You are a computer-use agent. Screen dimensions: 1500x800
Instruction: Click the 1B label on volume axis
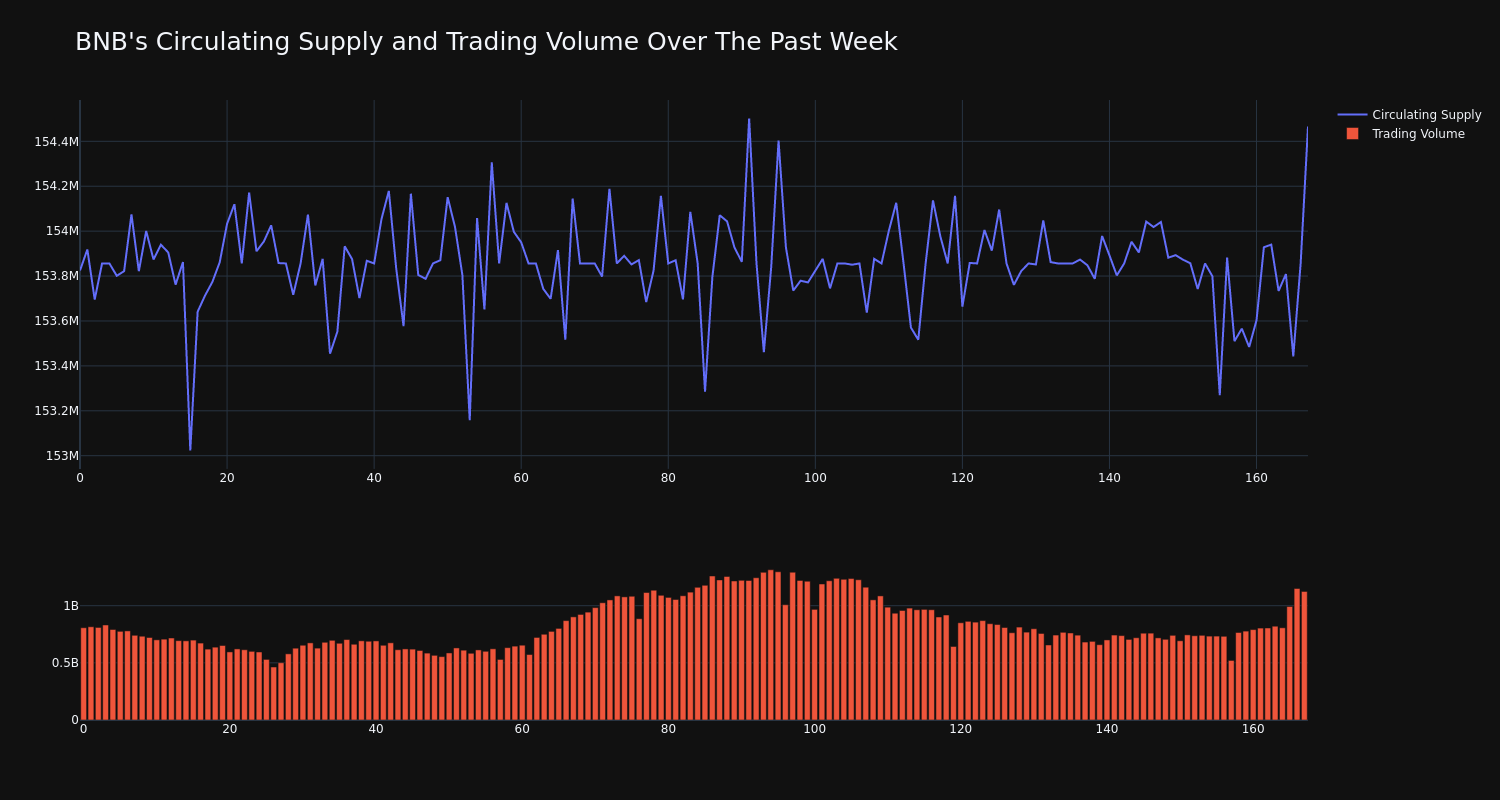(x=71, y=606)
